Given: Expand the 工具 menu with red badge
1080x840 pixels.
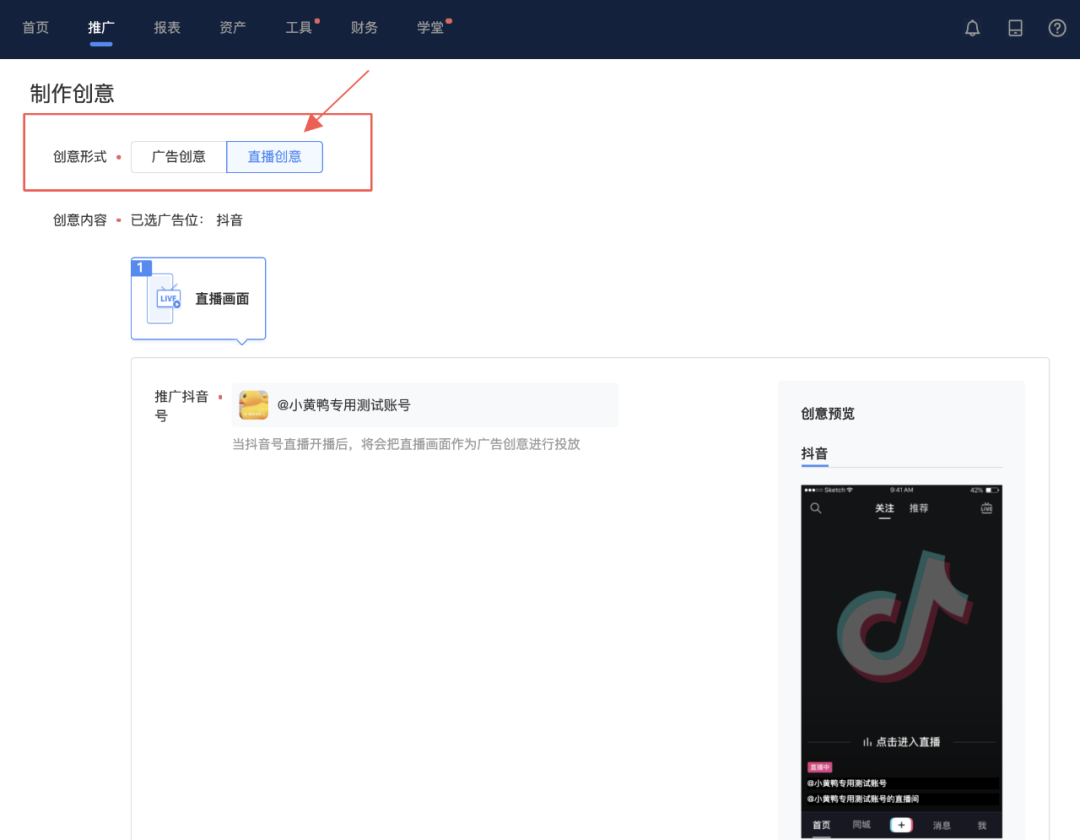Looking at the screenshot, I should 298,27.
